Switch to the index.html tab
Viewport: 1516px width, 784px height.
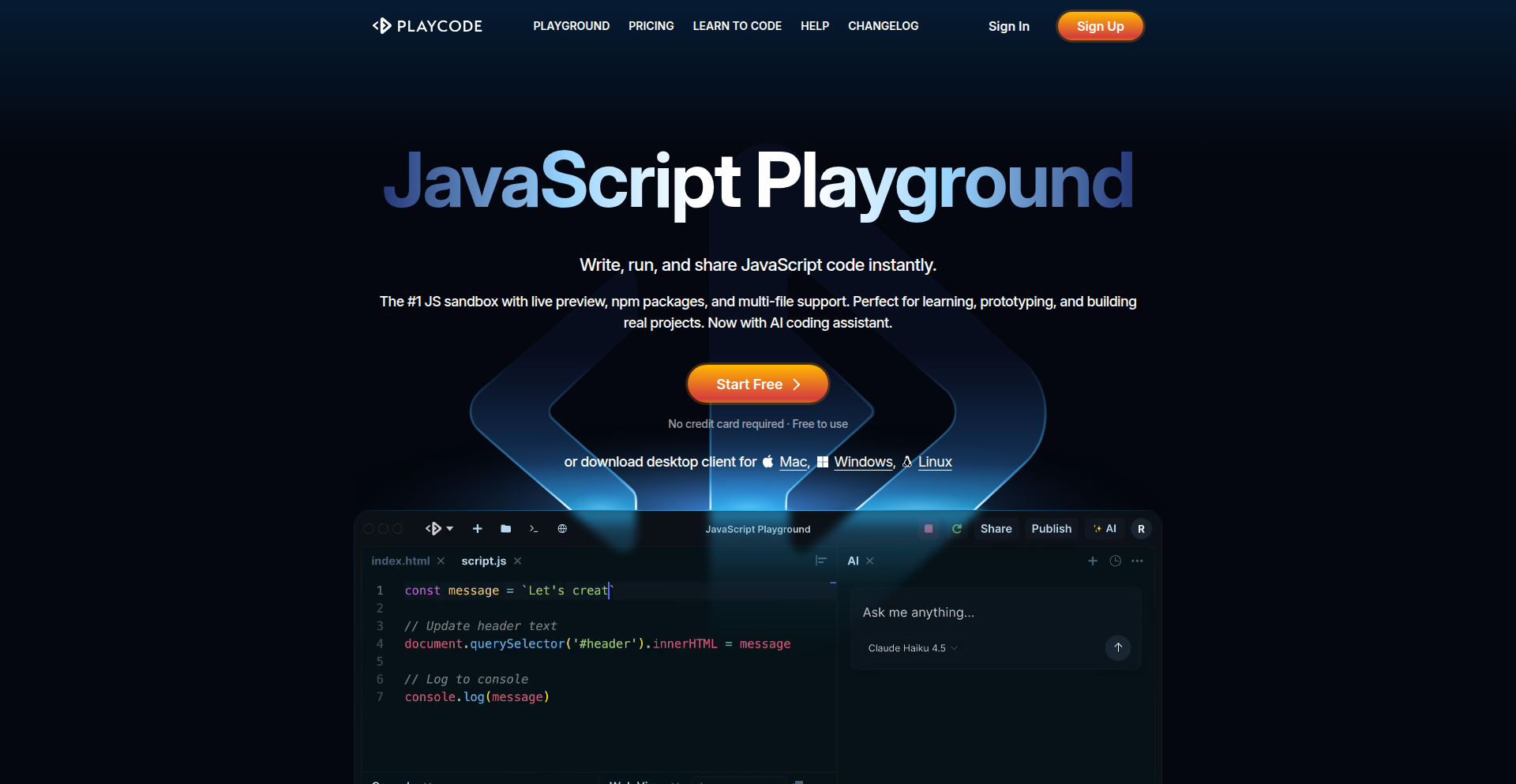[400, 561]
